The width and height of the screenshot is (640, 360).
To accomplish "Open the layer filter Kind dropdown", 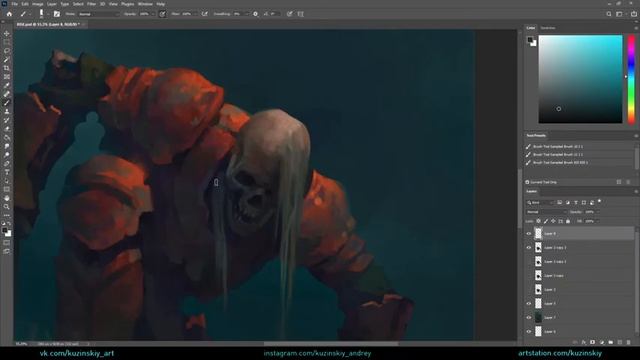I will click(540, 202).
